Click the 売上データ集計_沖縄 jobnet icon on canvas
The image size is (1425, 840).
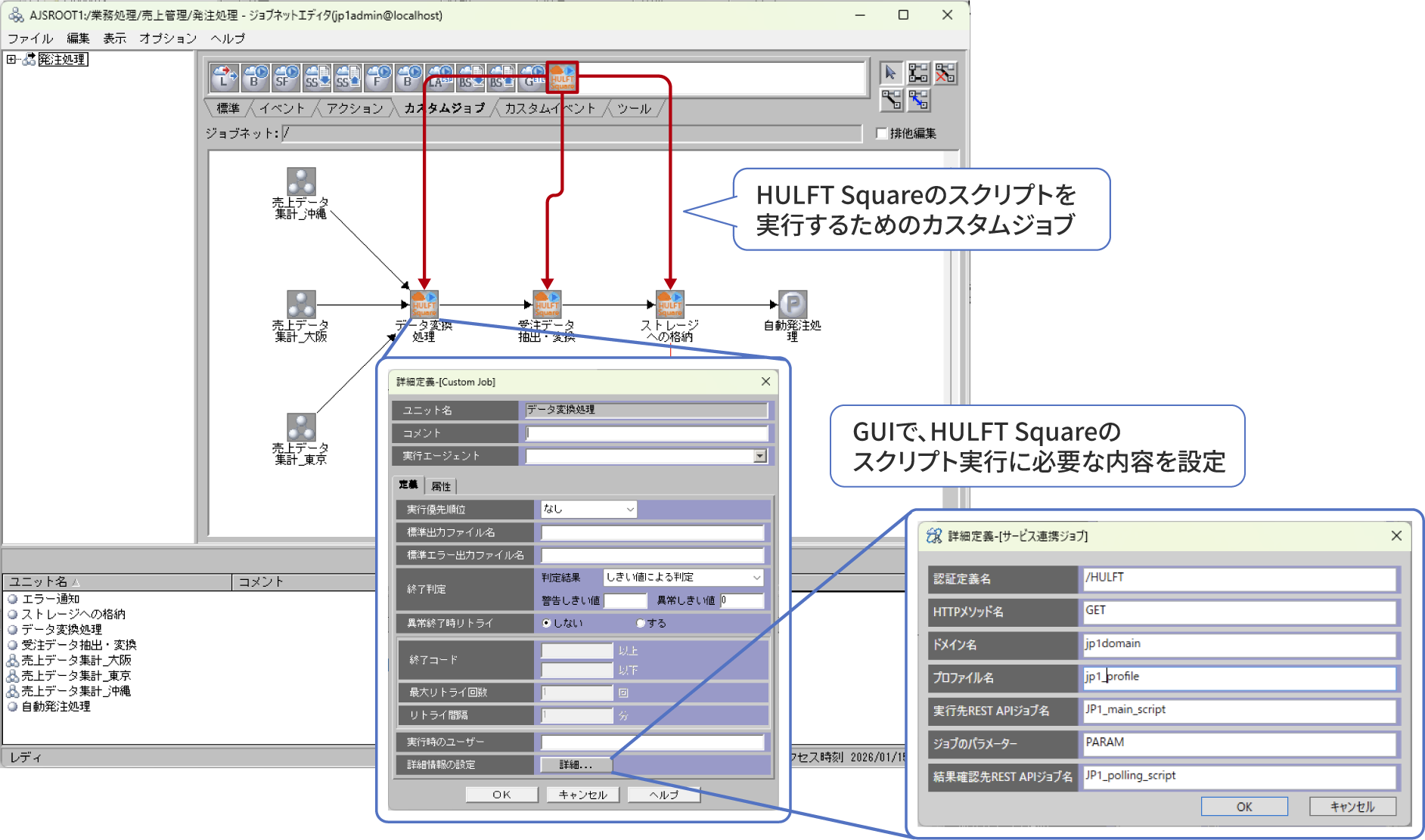301,181
